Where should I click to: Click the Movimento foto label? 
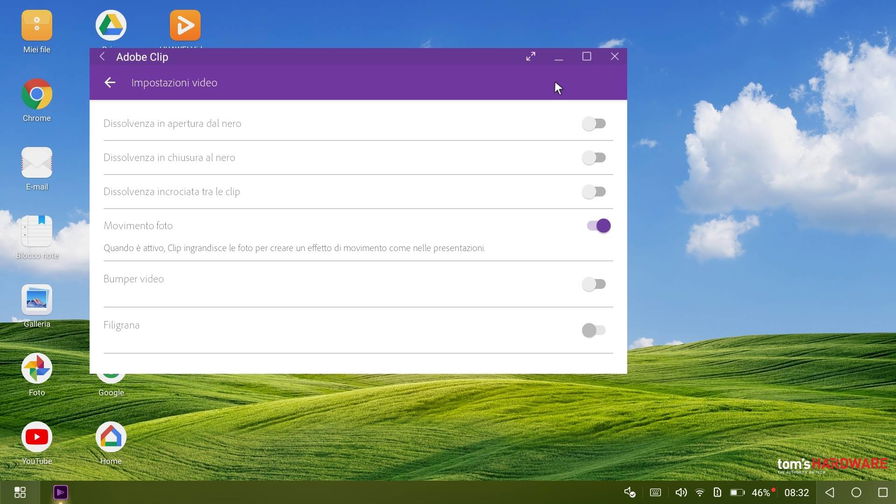pos(138,226)
